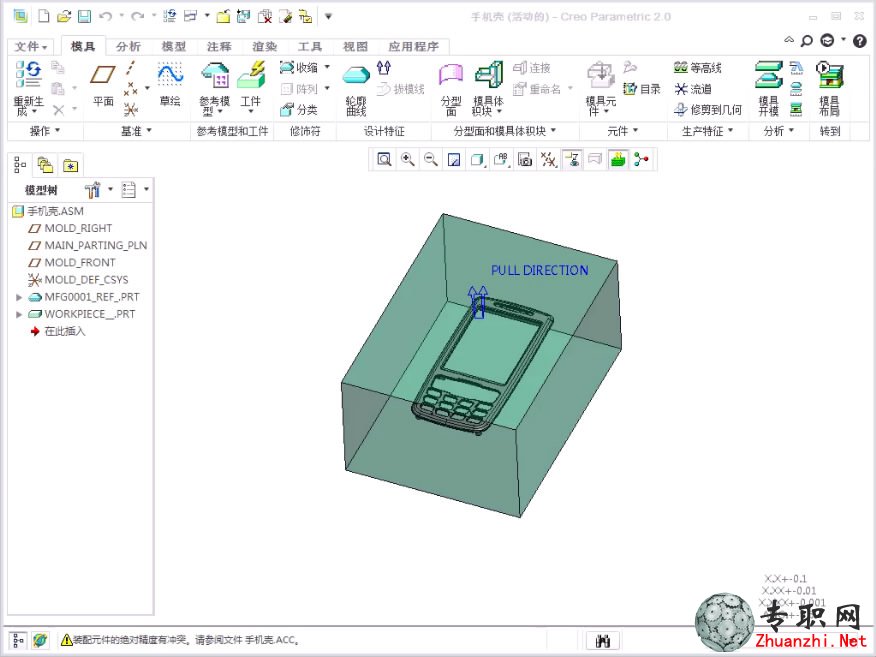Open the folder browser tab in navigator
876x657 pixels.
coord(45,165)
